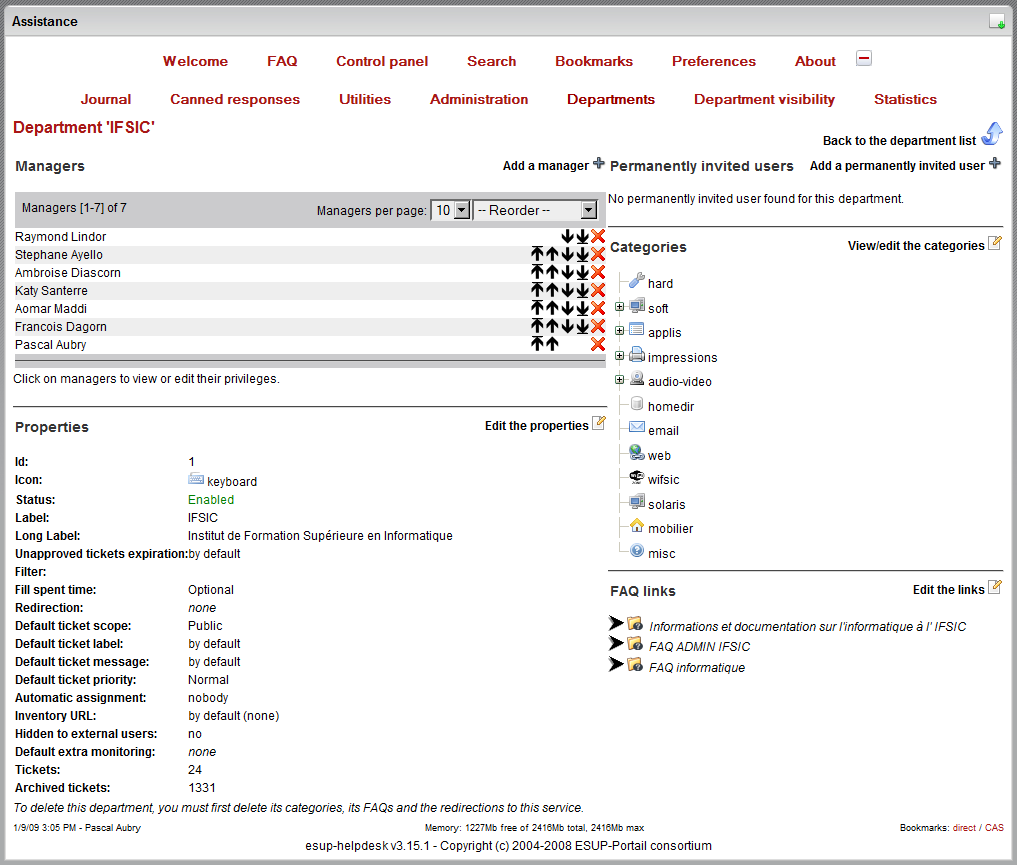Viewport: 1017px width, 865px height.
Task: Collapse the menu with the red minus icon
Action: coord(864,59)
